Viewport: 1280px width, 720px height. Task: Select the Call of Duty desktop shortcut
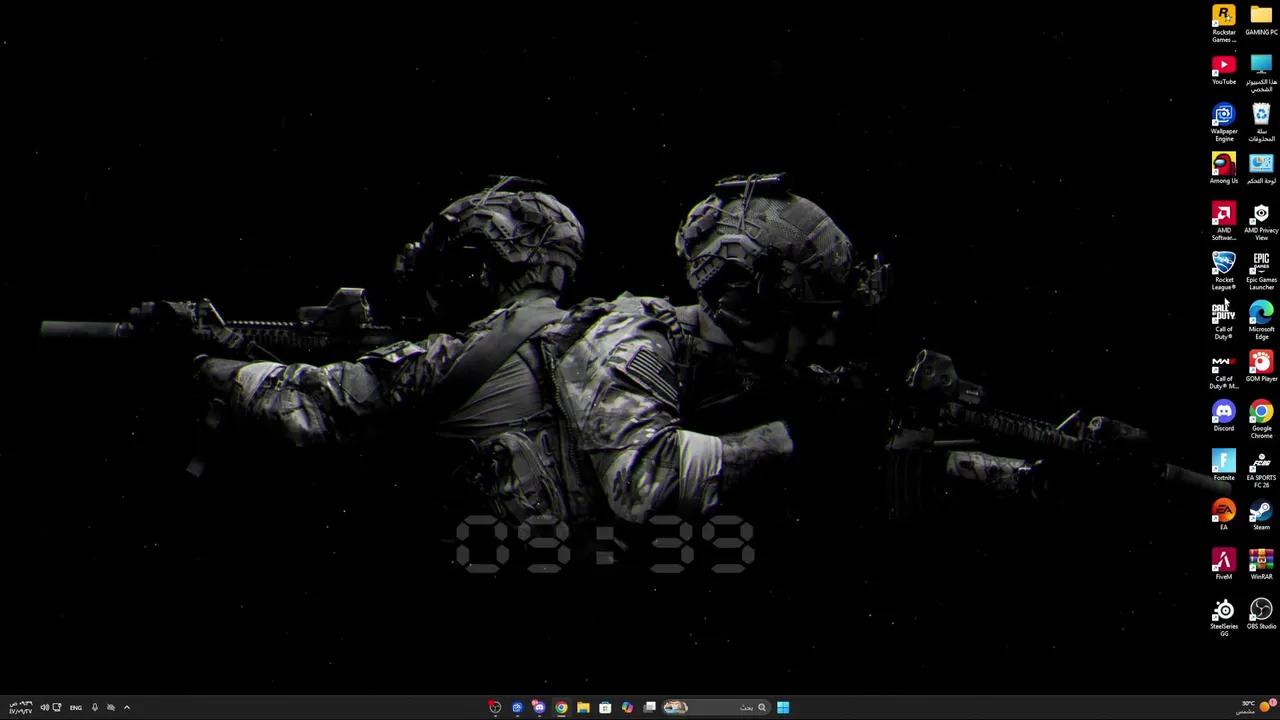point(1224,322)
